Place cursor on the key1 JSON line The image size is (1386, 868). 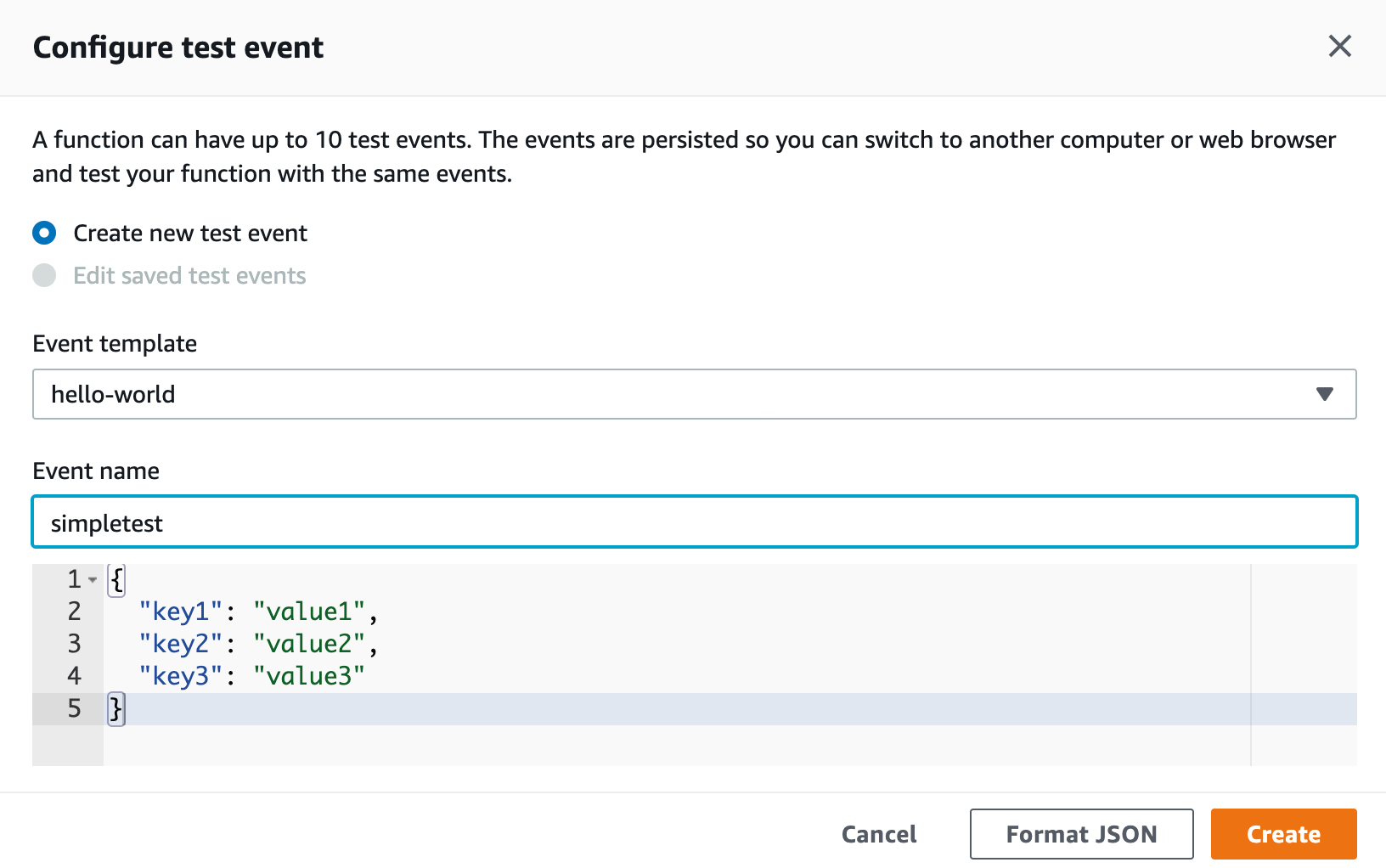tap(255, 611)
